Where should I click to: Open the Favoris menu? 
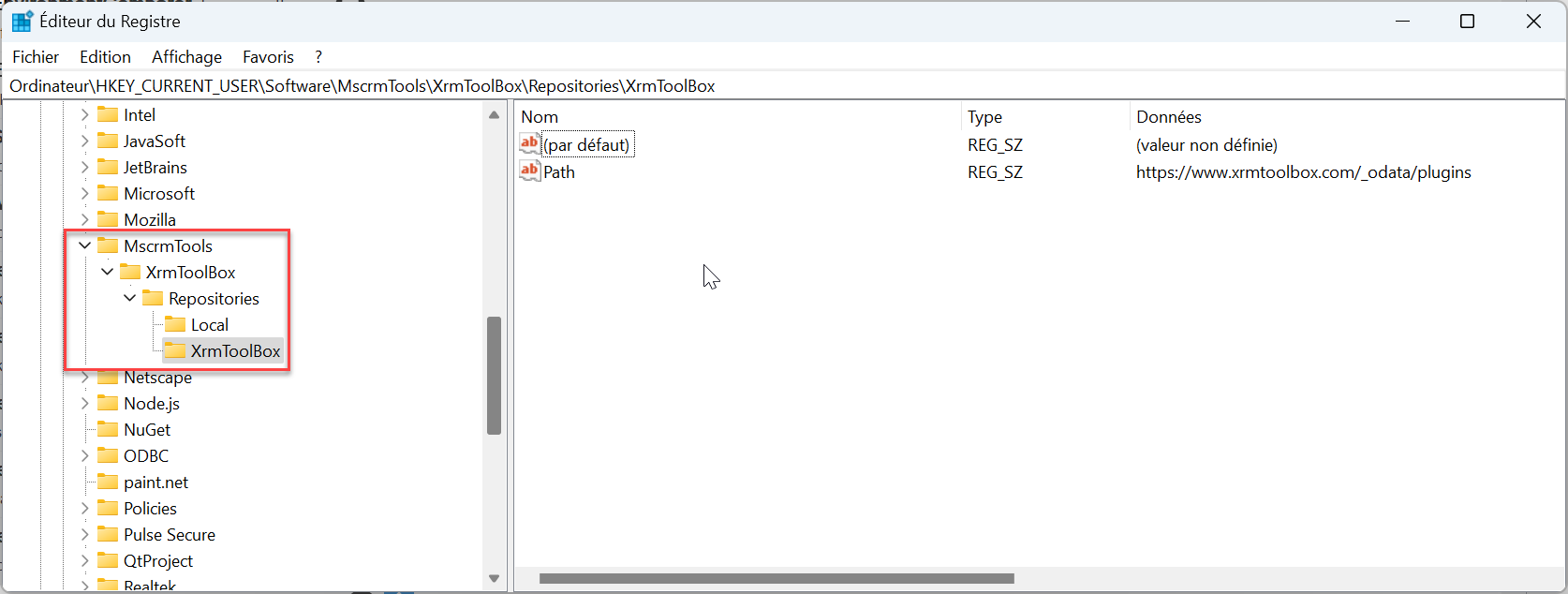pos(268,57)
